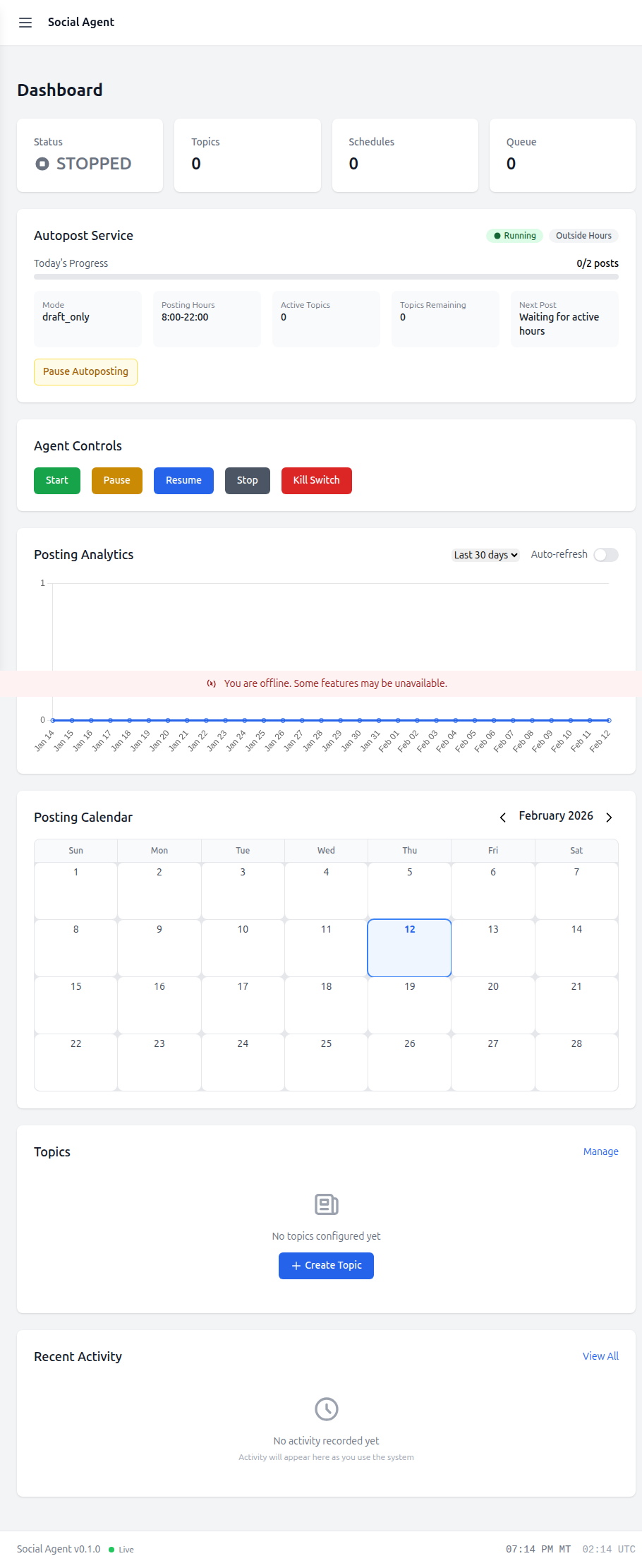Enable the Auto-refresh toggle
Image resolution: width=642 pixels, height=1568 pixels.
(x=605, y=555)
